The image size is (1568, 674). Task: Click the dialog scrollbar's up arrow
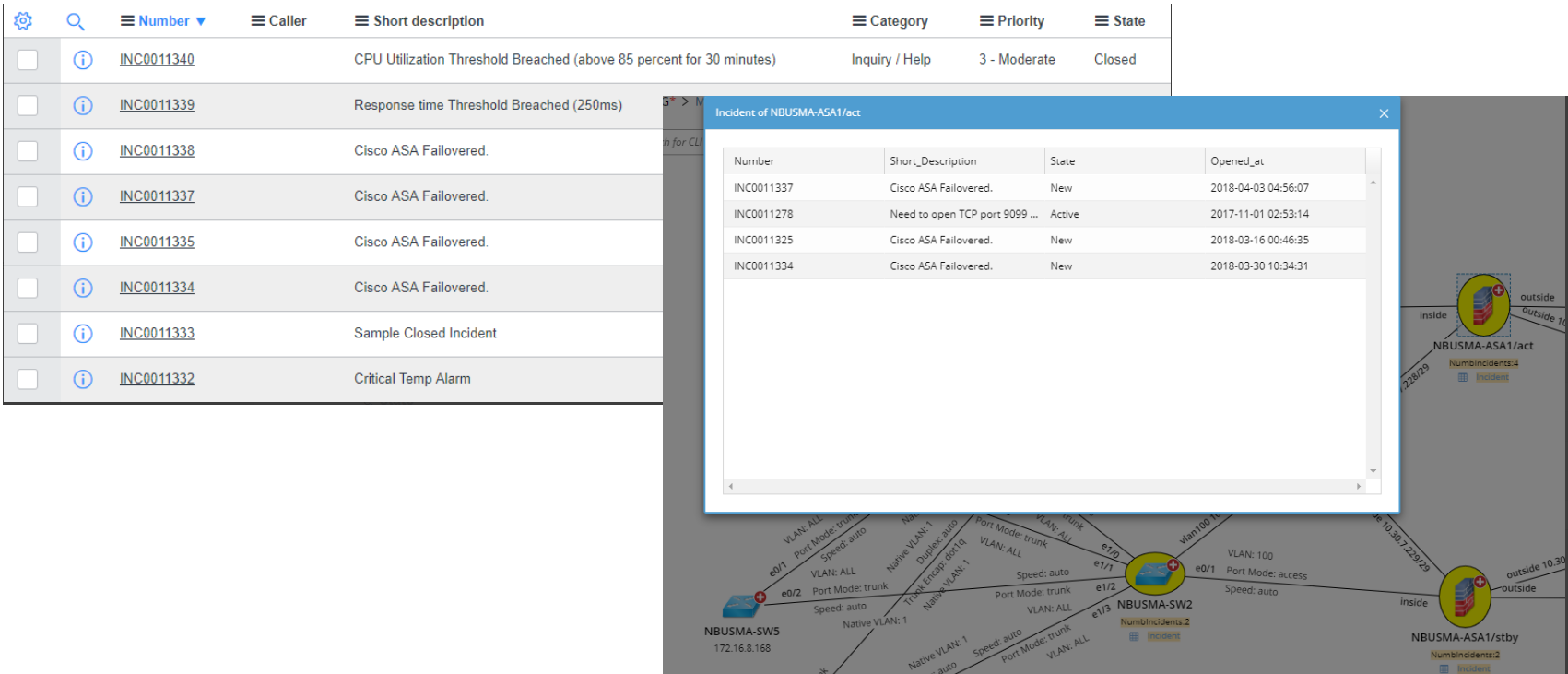1373,183
